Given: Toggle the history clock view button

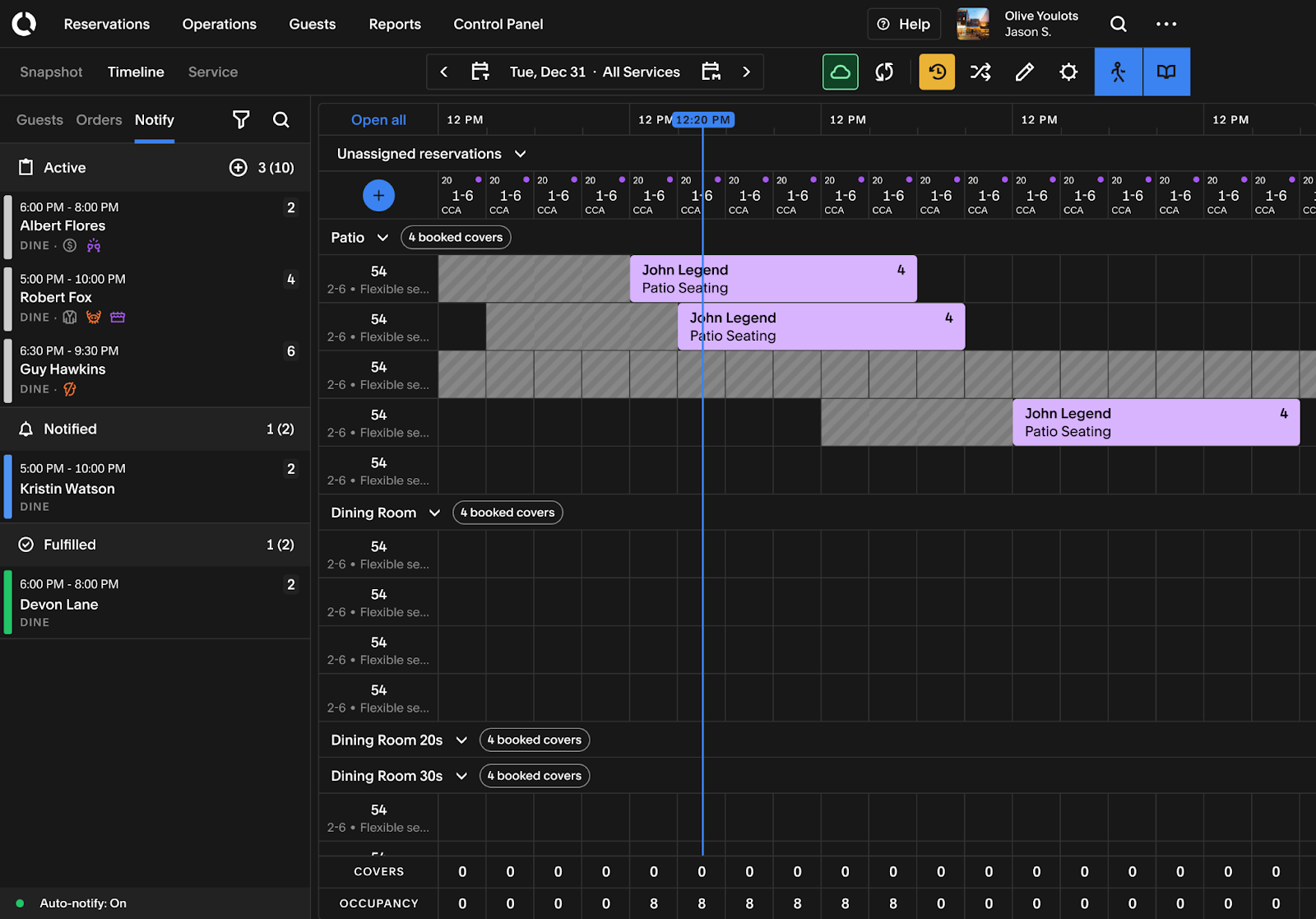Looking at the screenshot, I should pos(937,72).
